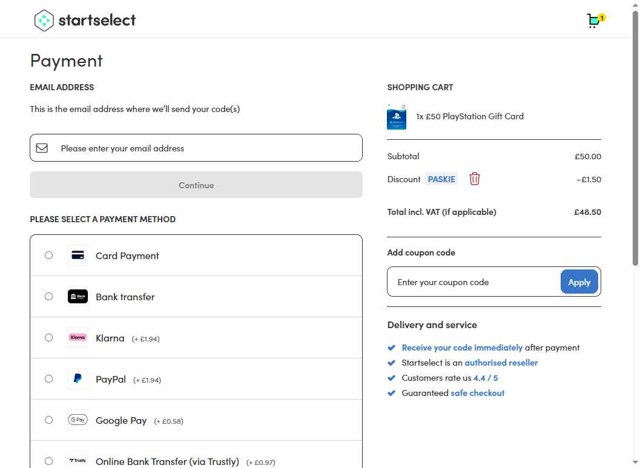Click the Google Pay logo icon
Image resolution: width=640 pixels, height=468 pixels.
78,420
